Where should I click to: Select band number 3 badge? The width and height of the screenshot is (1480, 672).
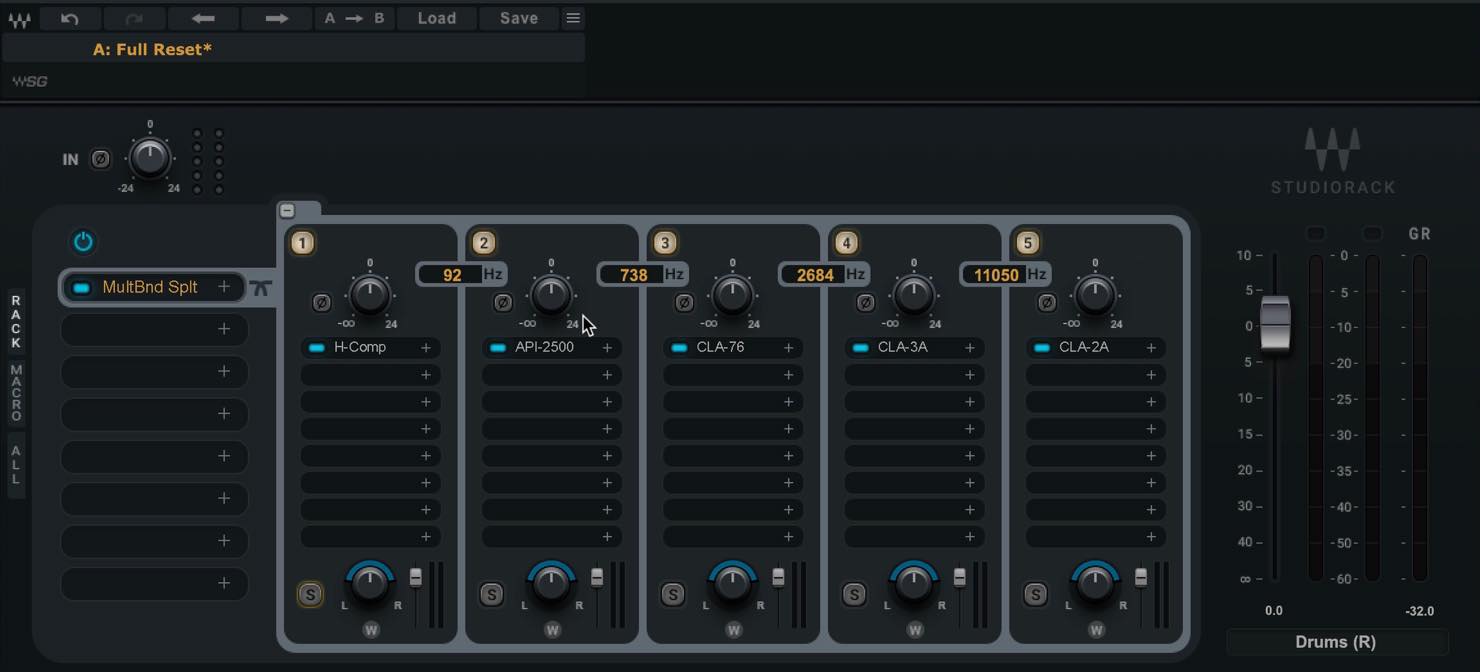coord(665,243)
